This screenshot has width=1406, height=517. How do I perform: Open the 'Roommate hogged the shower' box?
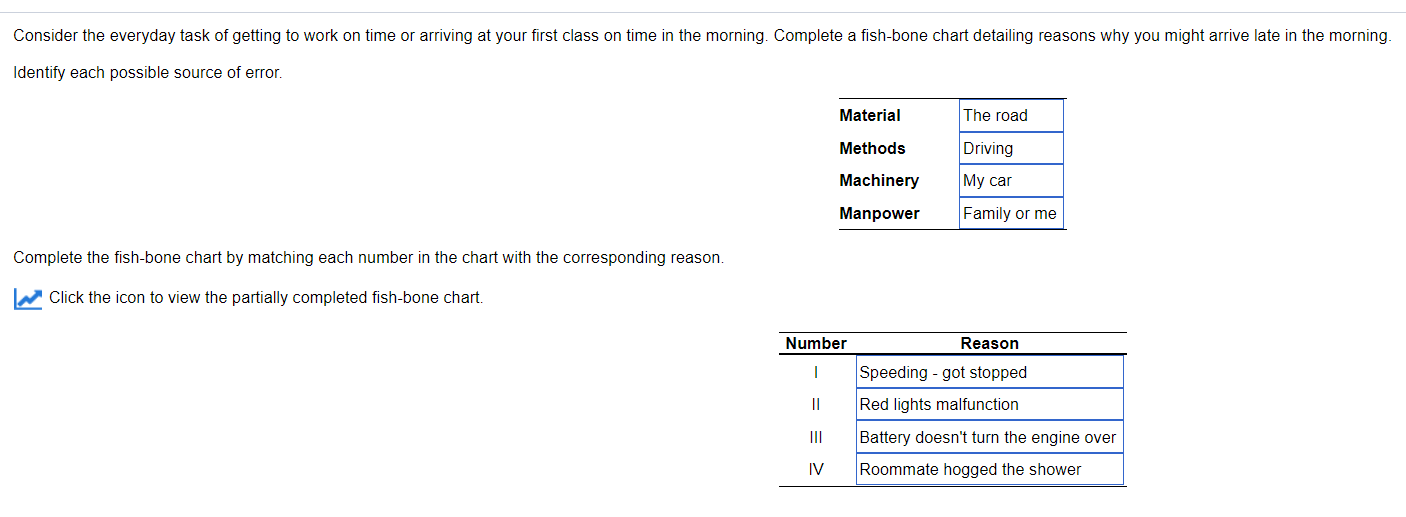[x=989, y=469]
